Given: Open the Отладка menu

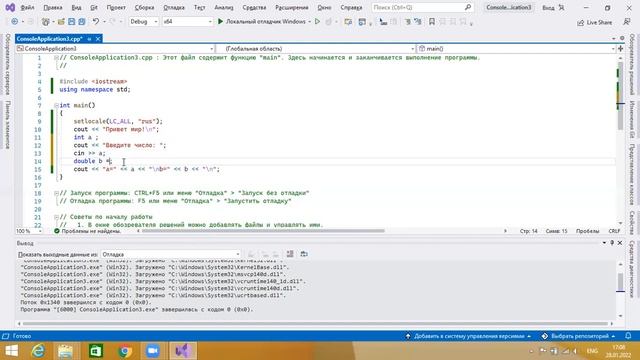Looking at the screenshot, I should 173,7.
